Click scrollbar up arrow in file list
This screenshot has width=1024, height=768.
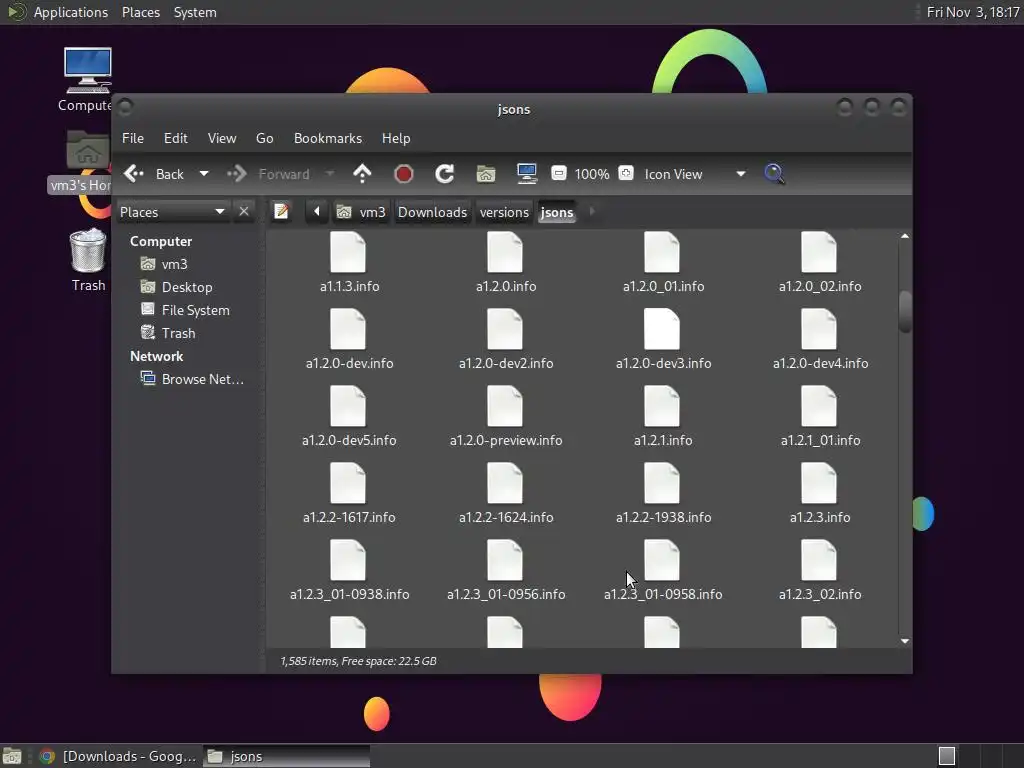[x=904, y=236]
